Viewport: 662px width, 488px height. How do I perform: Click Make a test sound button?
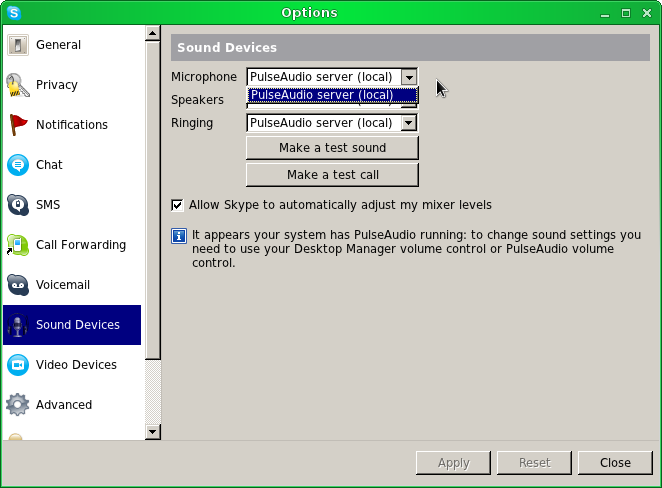click(332, 148)
